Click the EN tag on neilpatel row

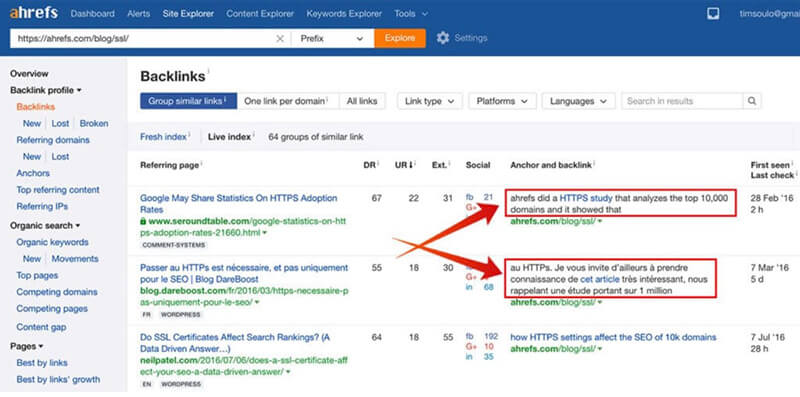coord(147,384)
